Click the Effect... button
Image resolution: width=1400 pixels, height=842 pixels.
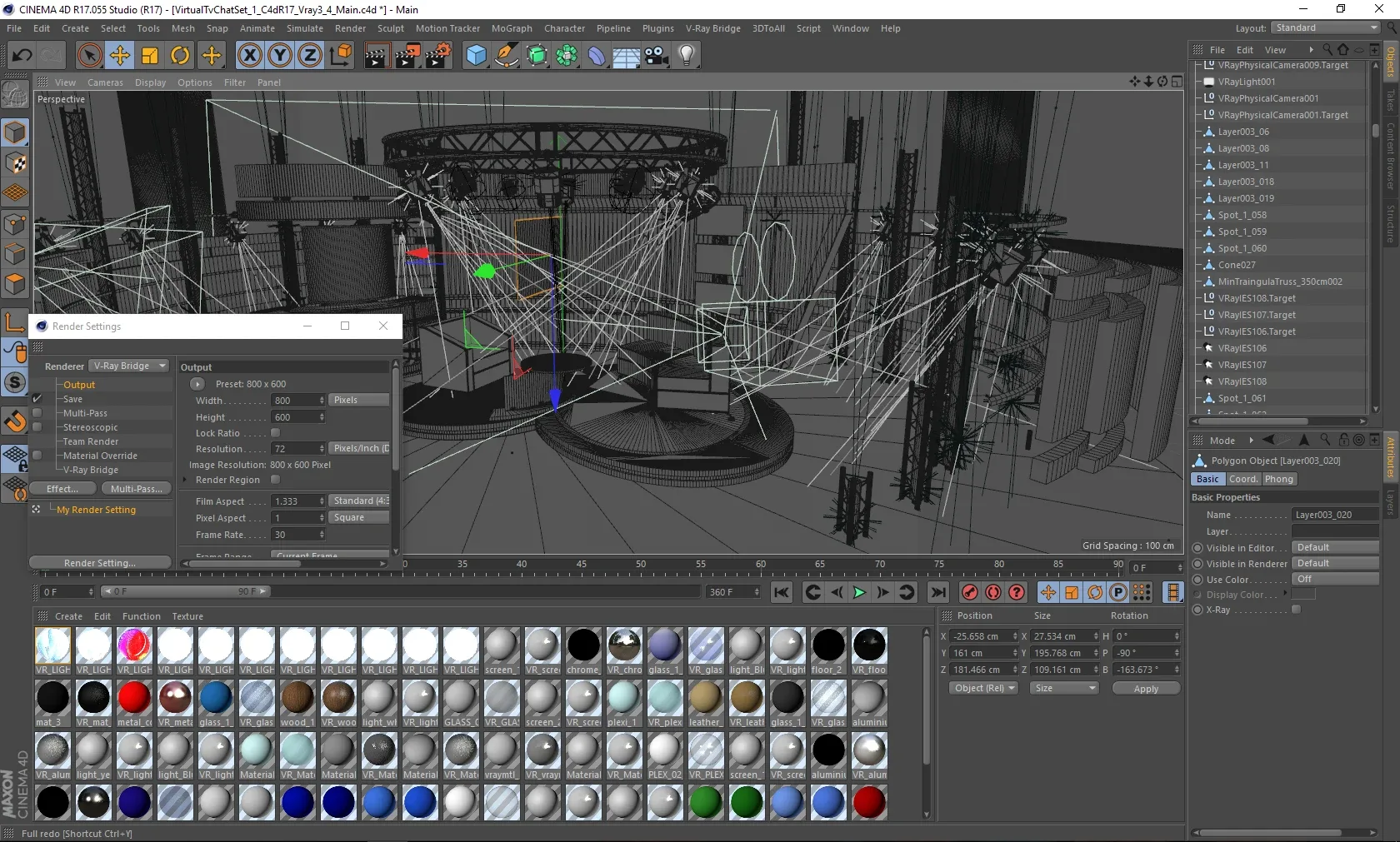click(62, 489)
